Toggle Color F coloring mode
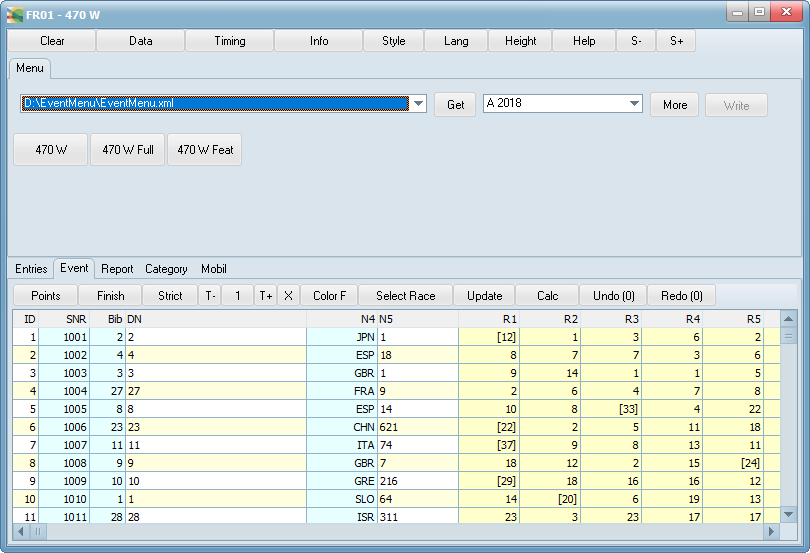Viewport: 810px width, 553px height. point(329,296)
